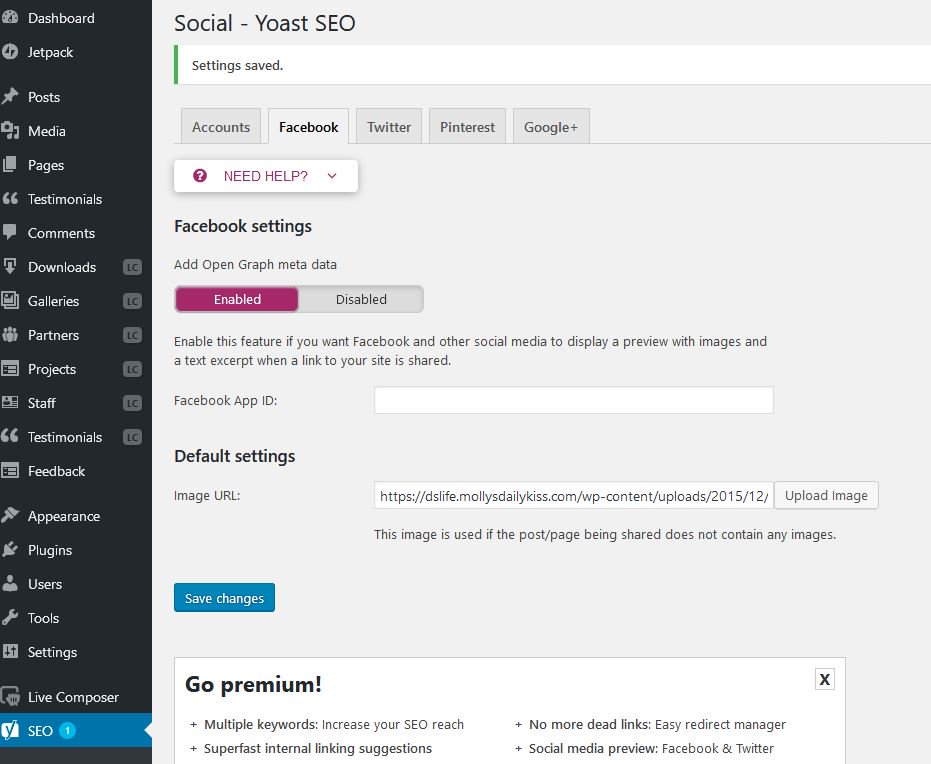Open the NEED HELP? button
The image size is (931, 764).
tap(266, 176)
